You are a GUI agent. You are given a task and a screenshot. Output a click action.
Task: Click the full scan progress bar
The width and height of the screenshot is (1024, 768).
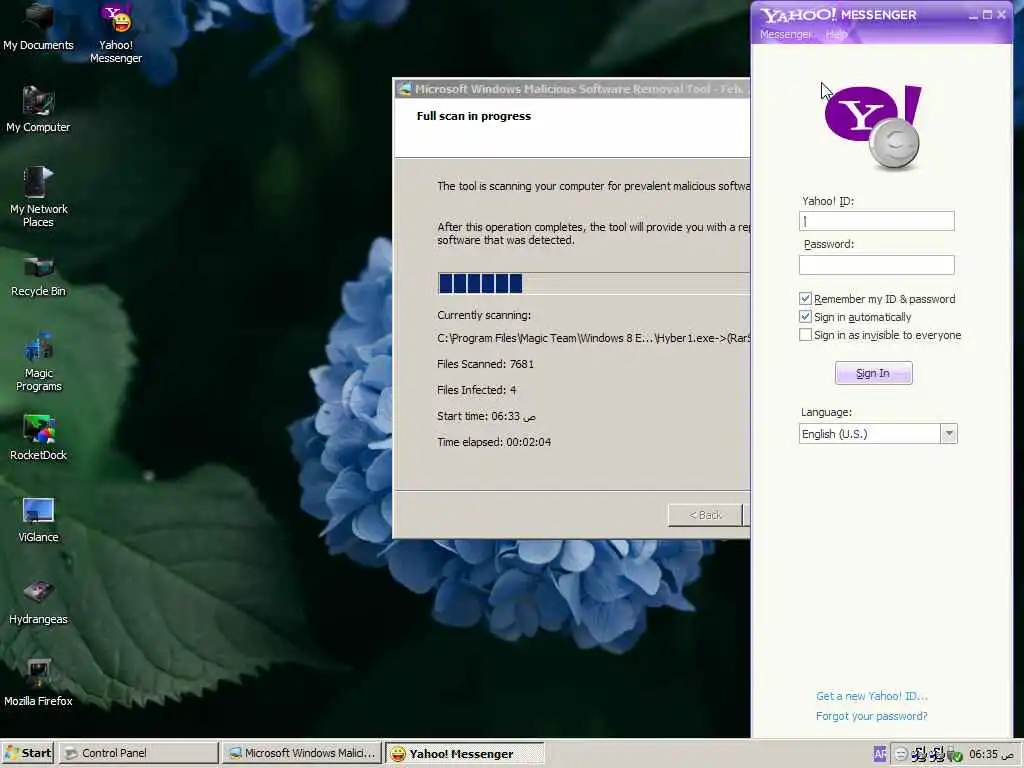(593, 283)
